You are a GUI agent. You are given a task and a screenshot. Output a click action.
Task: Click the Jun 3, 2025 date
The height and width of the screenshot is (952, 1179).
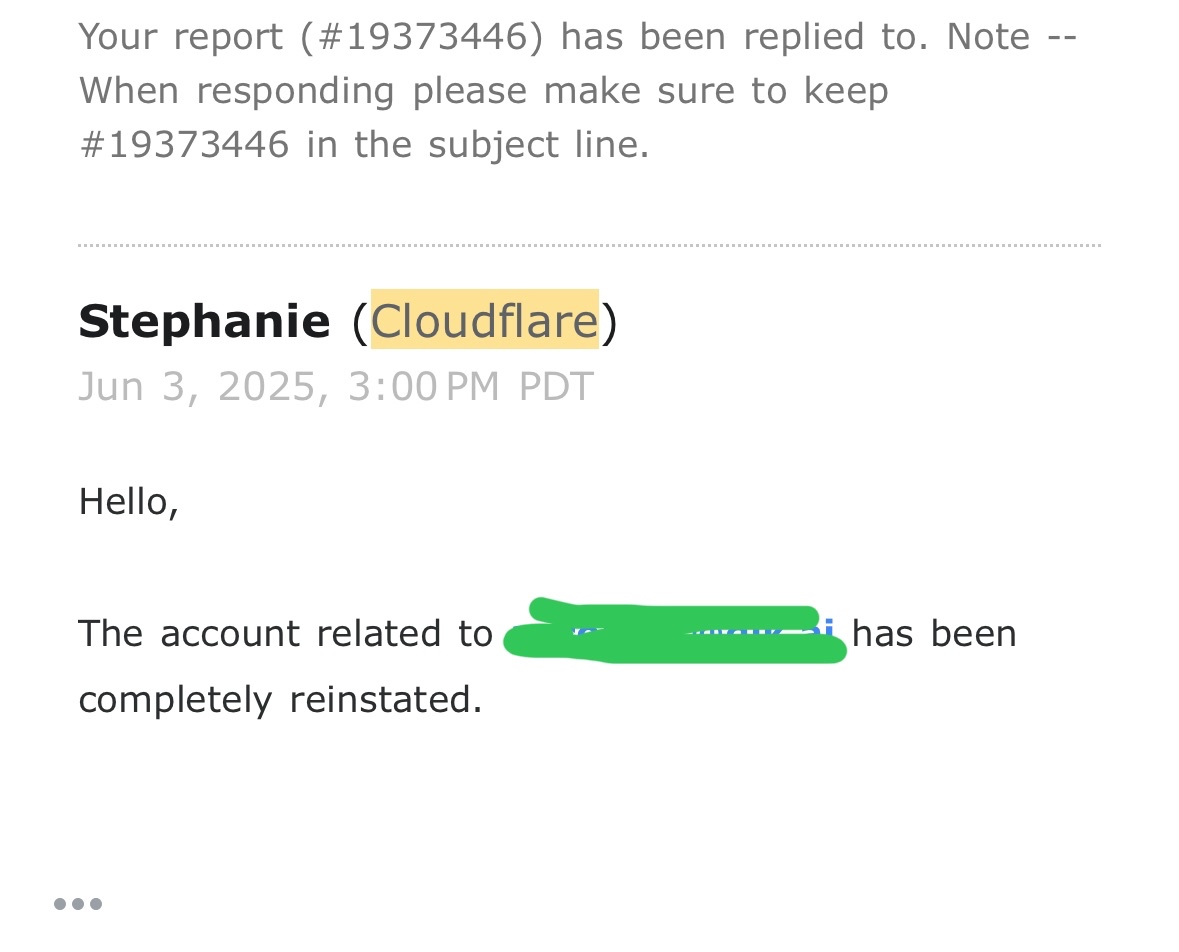(x=203, y=386)
